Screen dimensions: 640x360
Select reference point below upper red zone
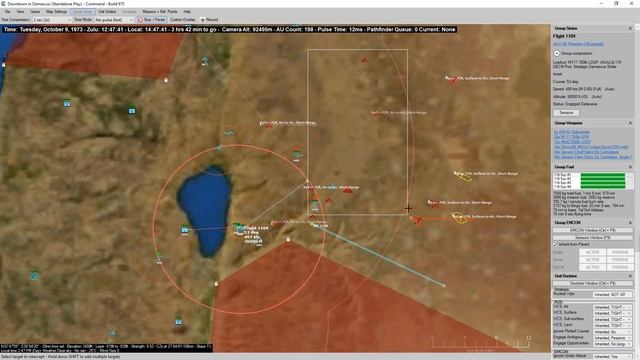166,80
